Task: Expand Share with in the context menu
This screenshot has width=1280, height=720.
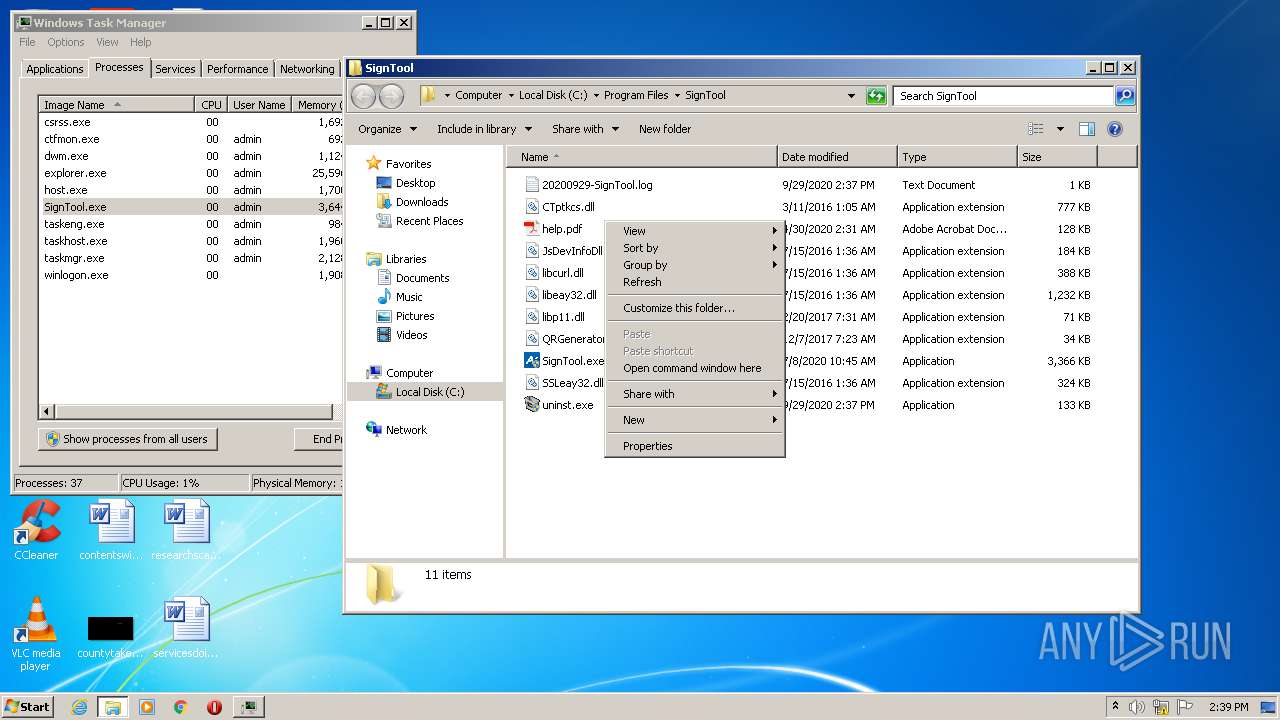Action: pos(694,394)
